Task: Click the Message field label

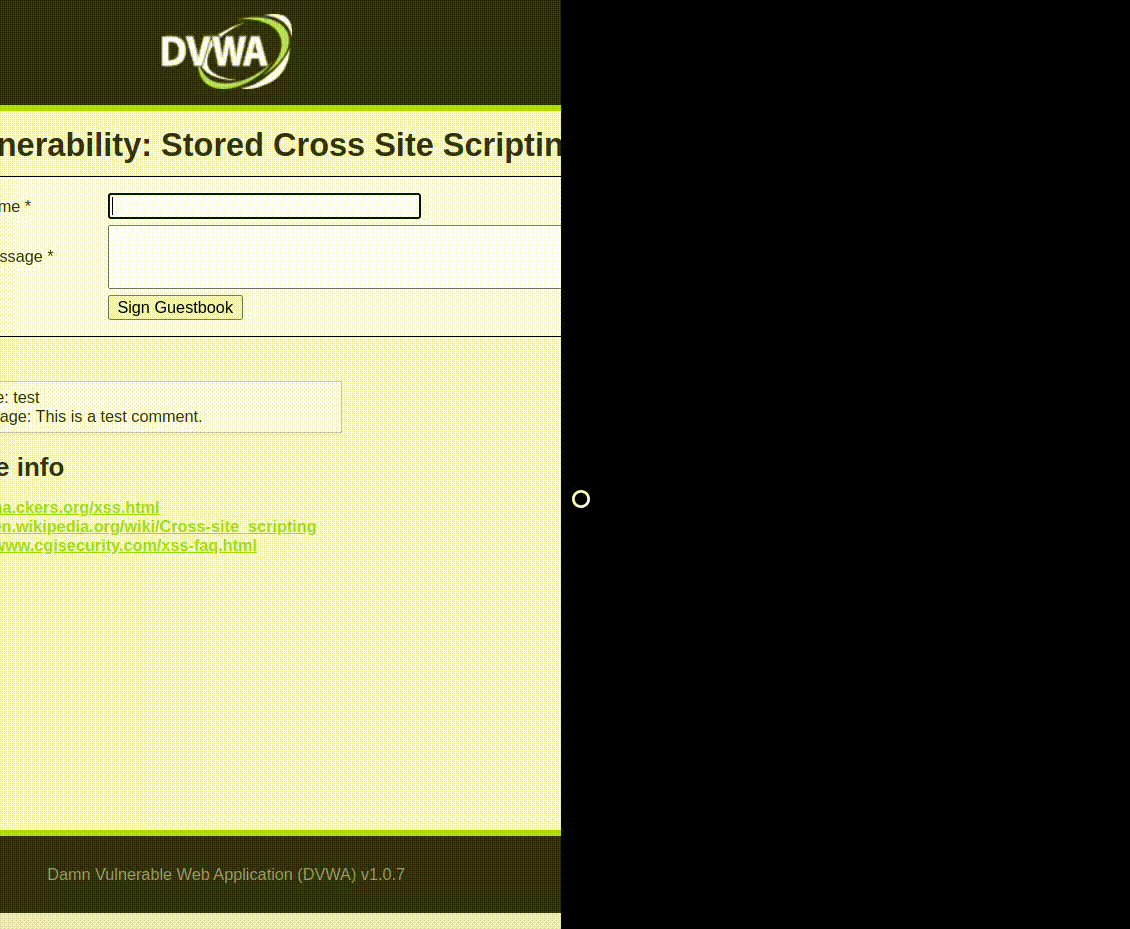Action: (x=26, y=257)
